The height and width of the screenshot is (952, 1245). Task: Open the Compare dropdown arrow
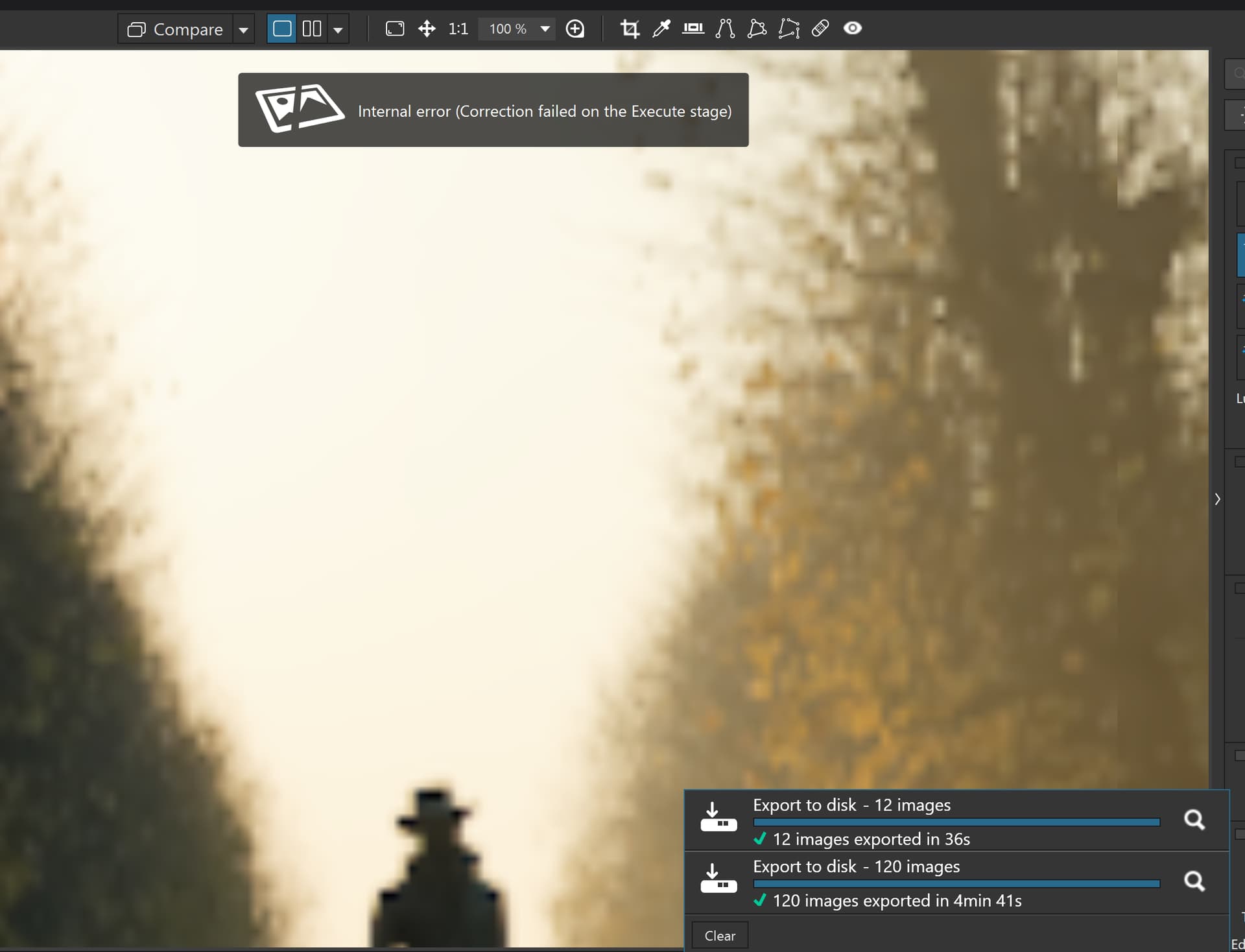[243, 30]
